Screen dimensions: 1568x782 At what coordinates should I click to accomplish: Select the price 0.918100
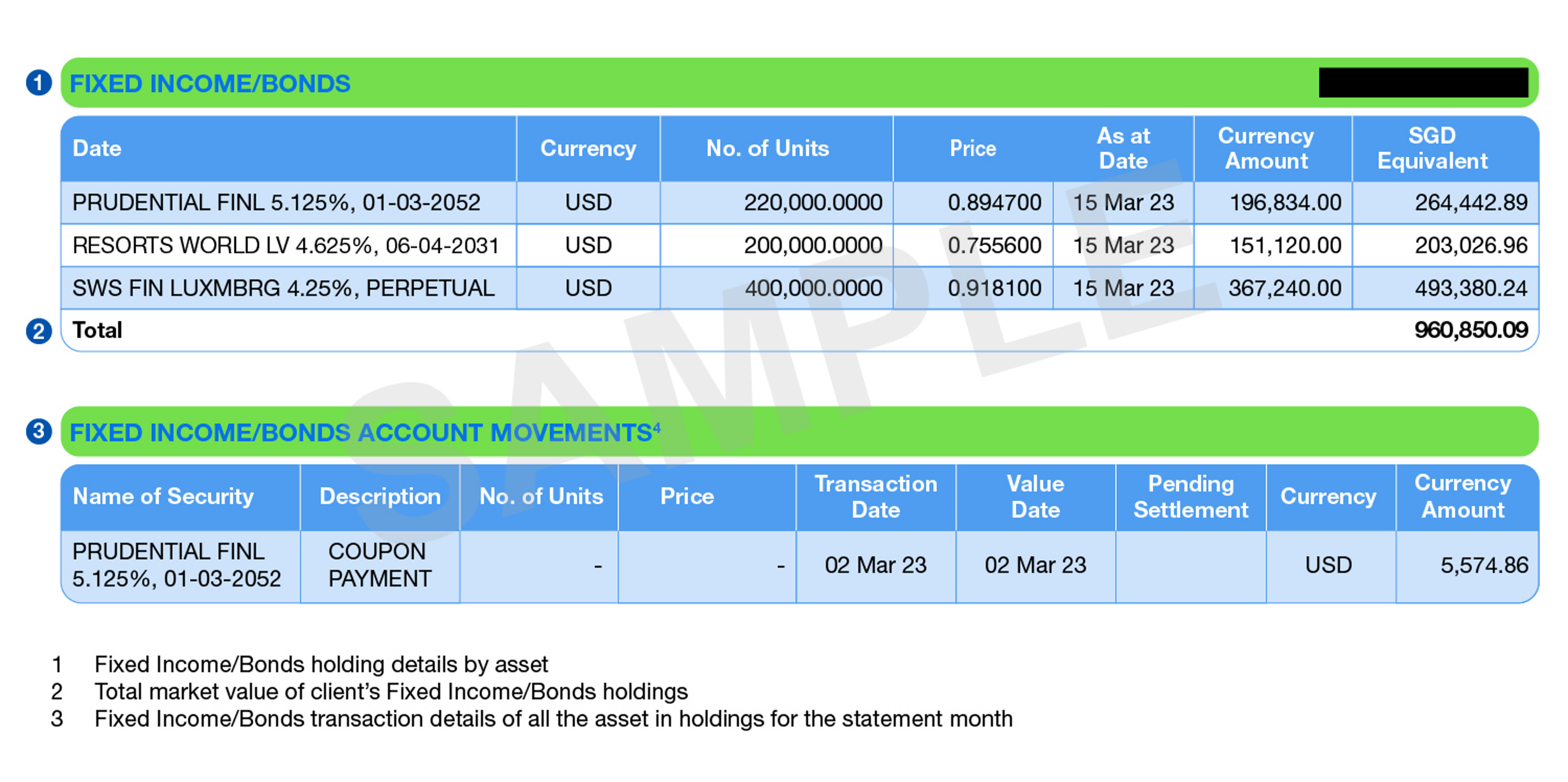click(x=995, y=288)
